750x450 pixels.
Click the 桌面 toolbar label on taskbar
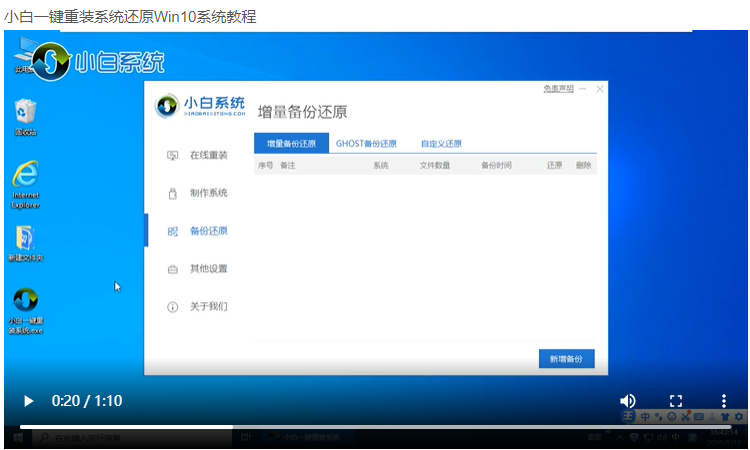(x=594, y=437)
